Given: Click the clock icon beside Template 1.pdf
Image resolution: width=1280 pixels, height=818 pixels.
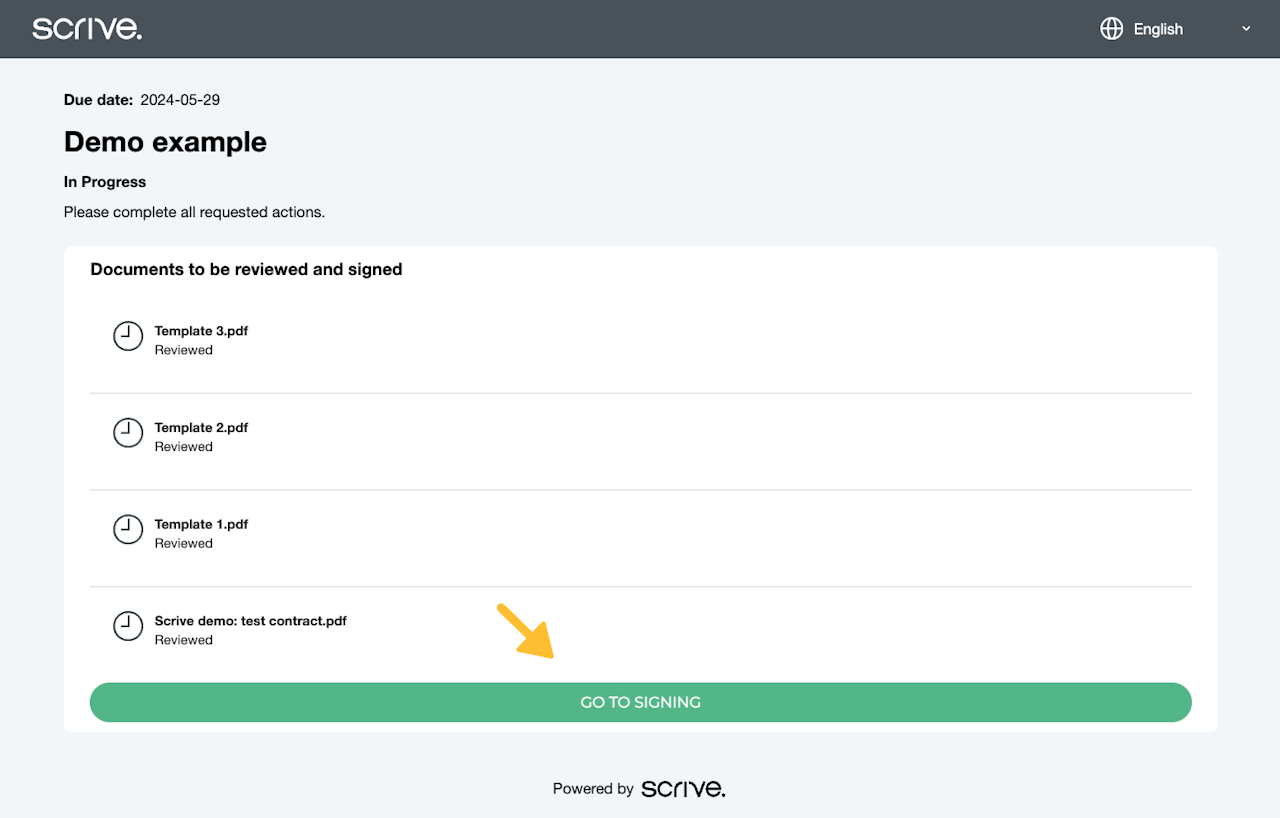Looking at the screenshot, I should pyautogui.click(x=128, y=530).
